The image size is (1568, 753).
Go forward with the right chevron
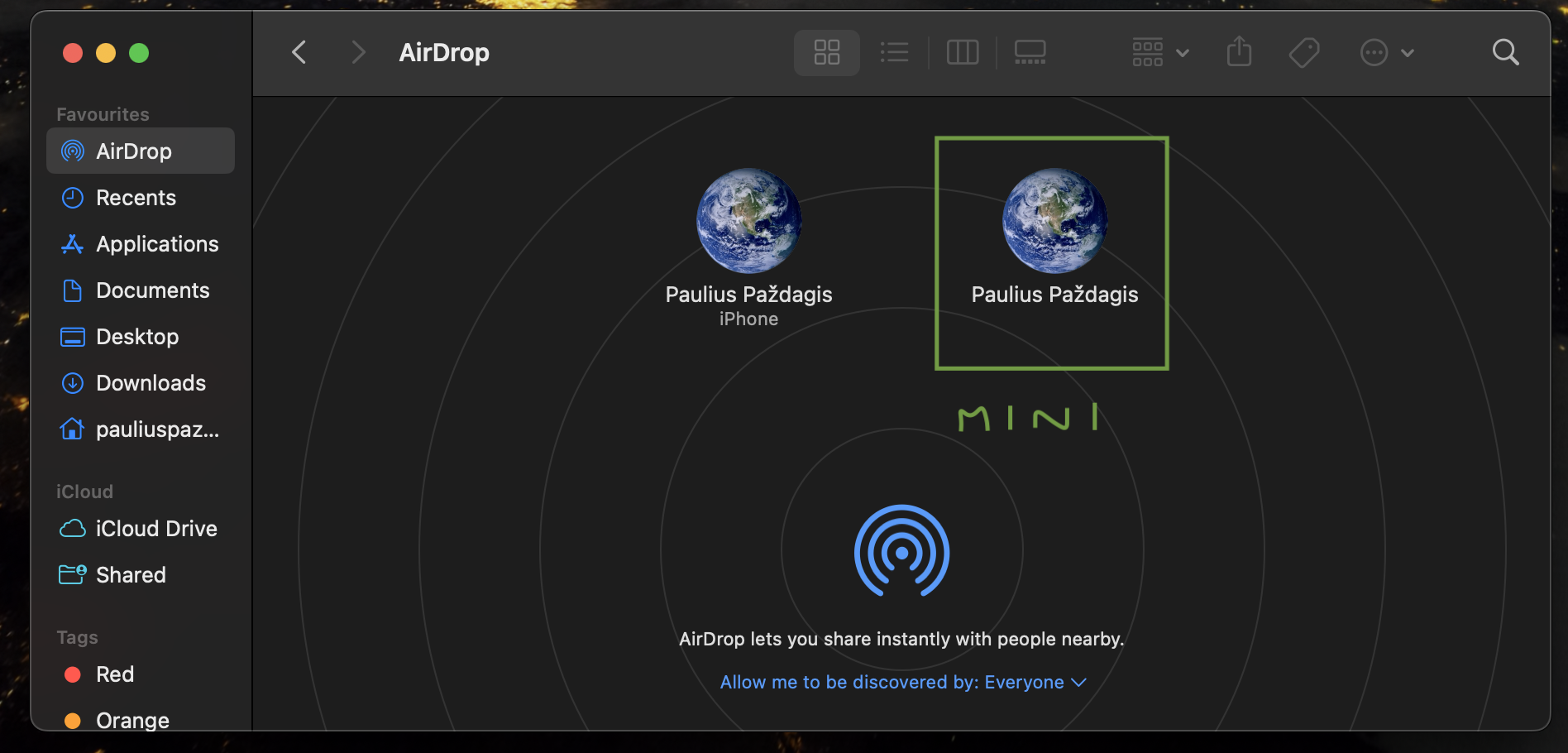[x=357, y=52]
